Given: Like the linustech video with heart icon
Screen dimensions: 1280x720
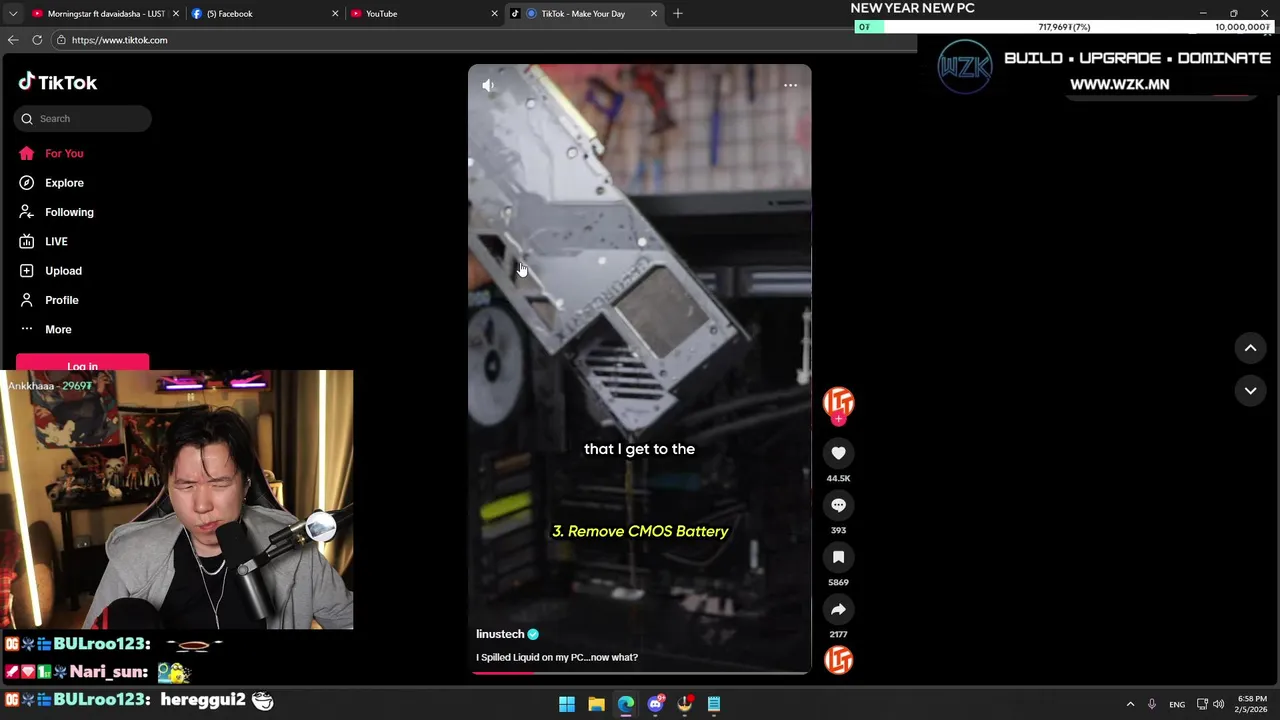Looking at the screenshot, I should click(838, 453).
